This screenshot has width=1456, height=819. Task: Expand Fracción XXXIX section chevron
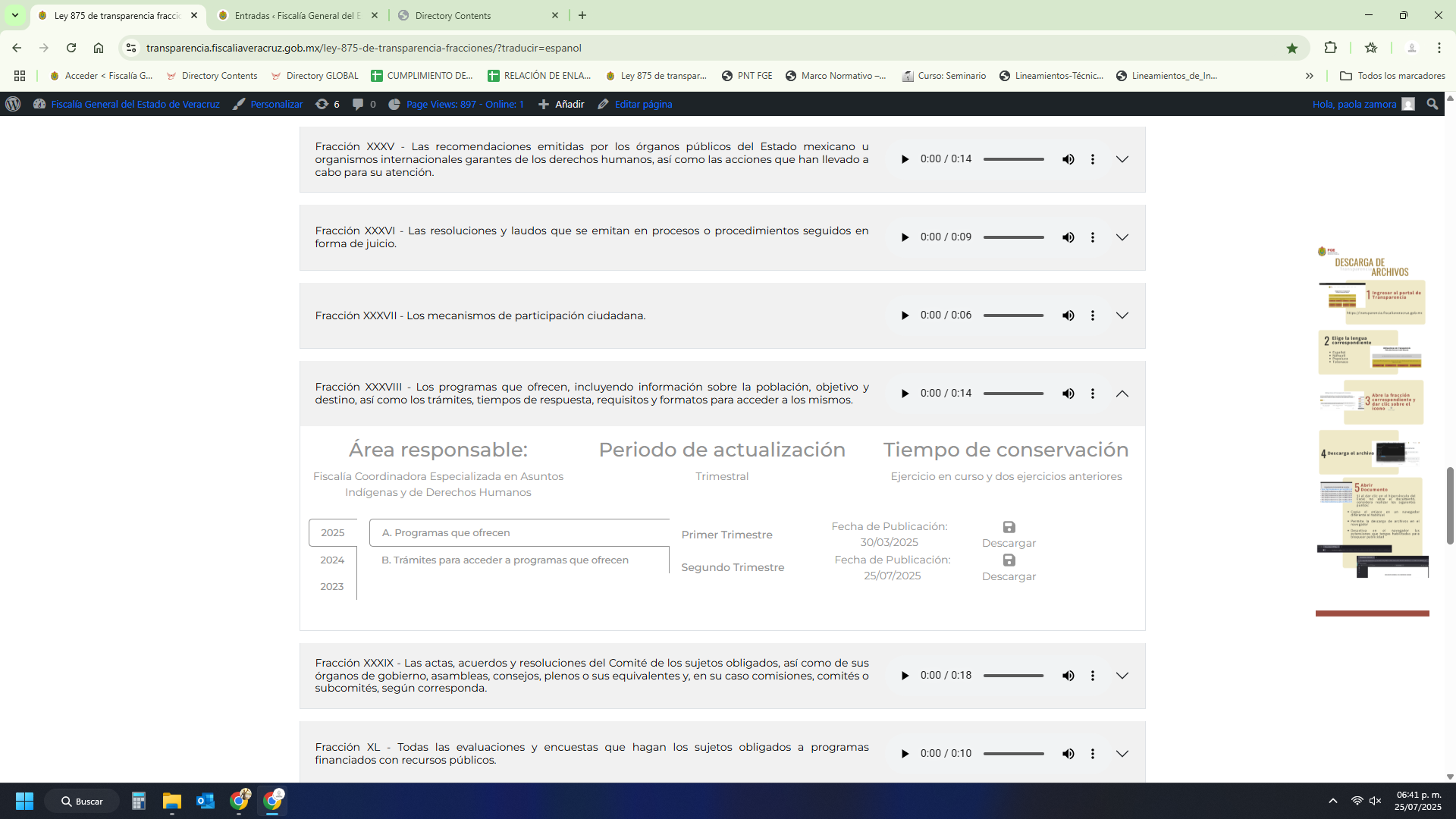point(1122,676)
